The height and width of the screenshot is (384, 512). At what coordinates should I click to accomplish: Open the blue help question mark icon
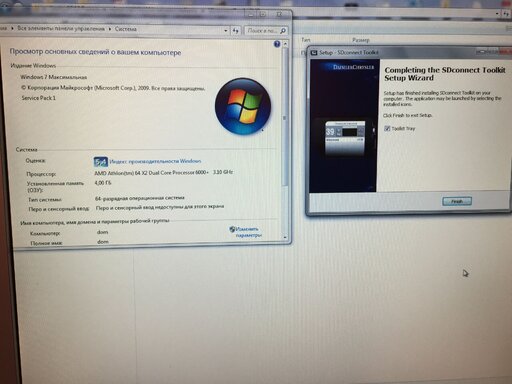(277, 44)
